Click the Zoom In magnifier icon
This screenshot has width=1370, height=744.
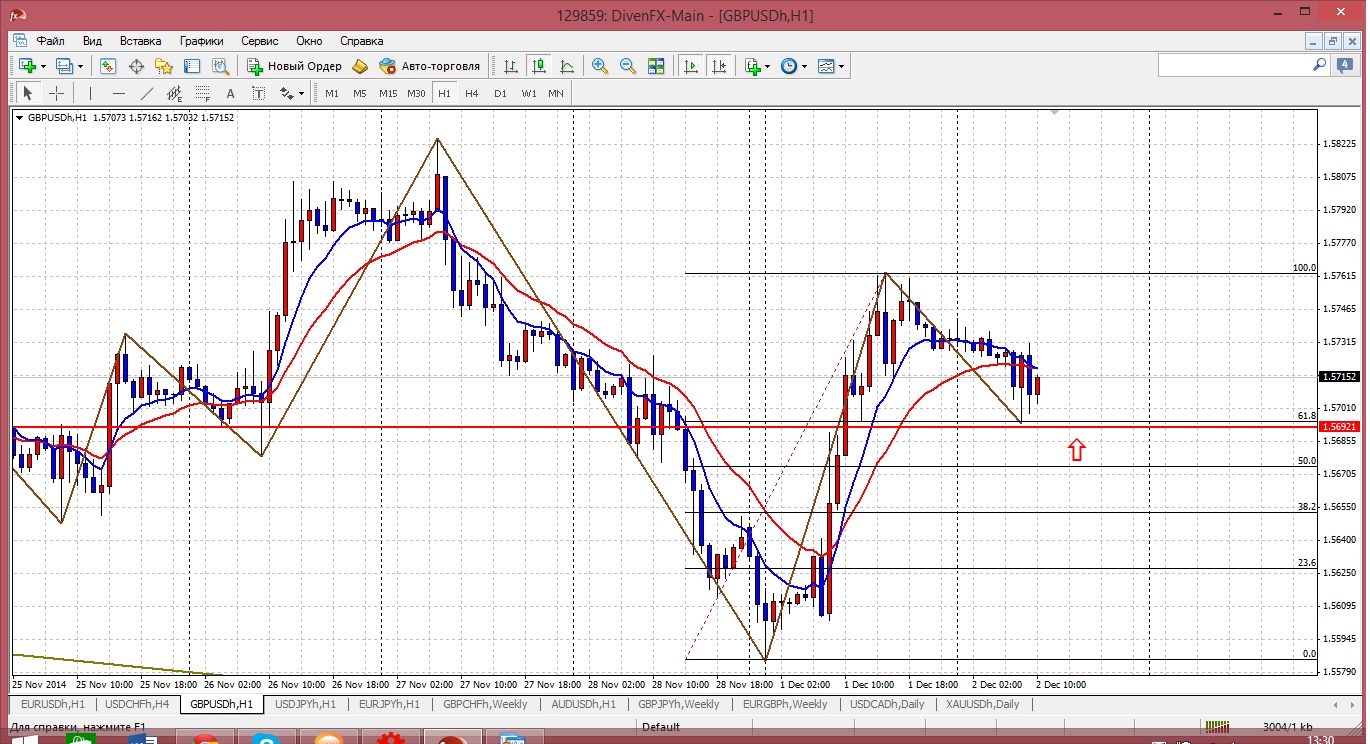pos(600,66)
